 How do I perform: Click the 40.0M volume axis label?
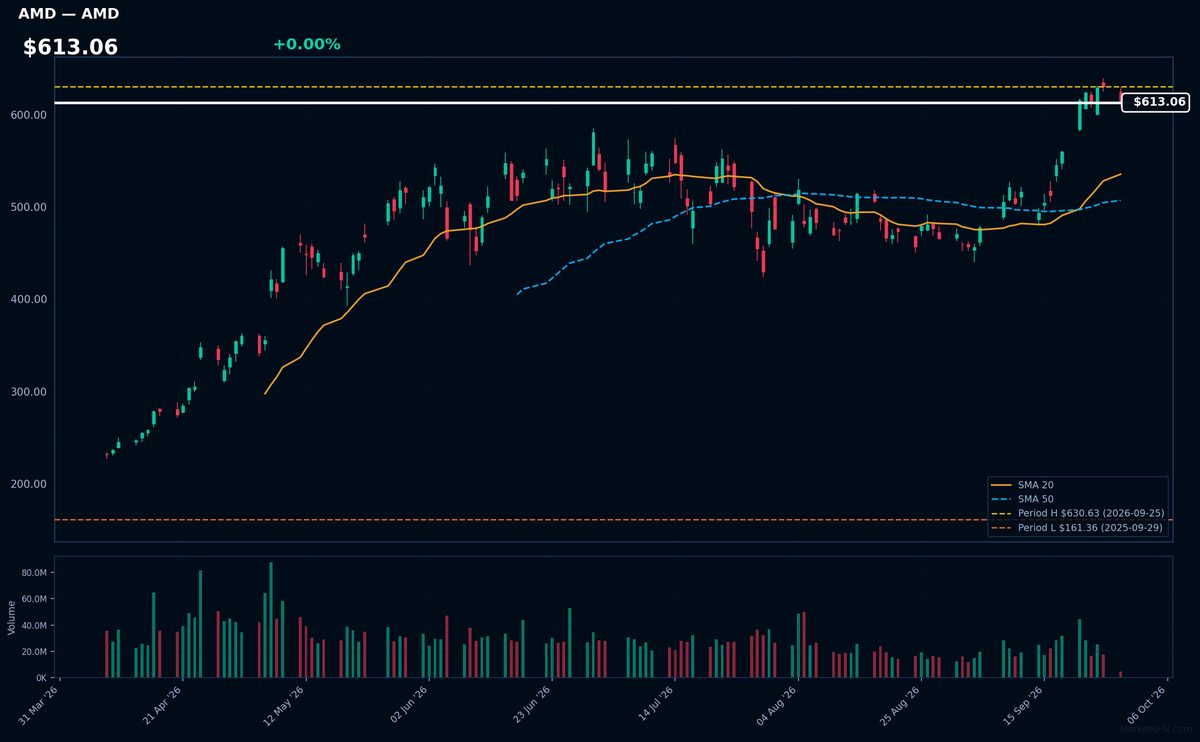click(x=34, y=625)
